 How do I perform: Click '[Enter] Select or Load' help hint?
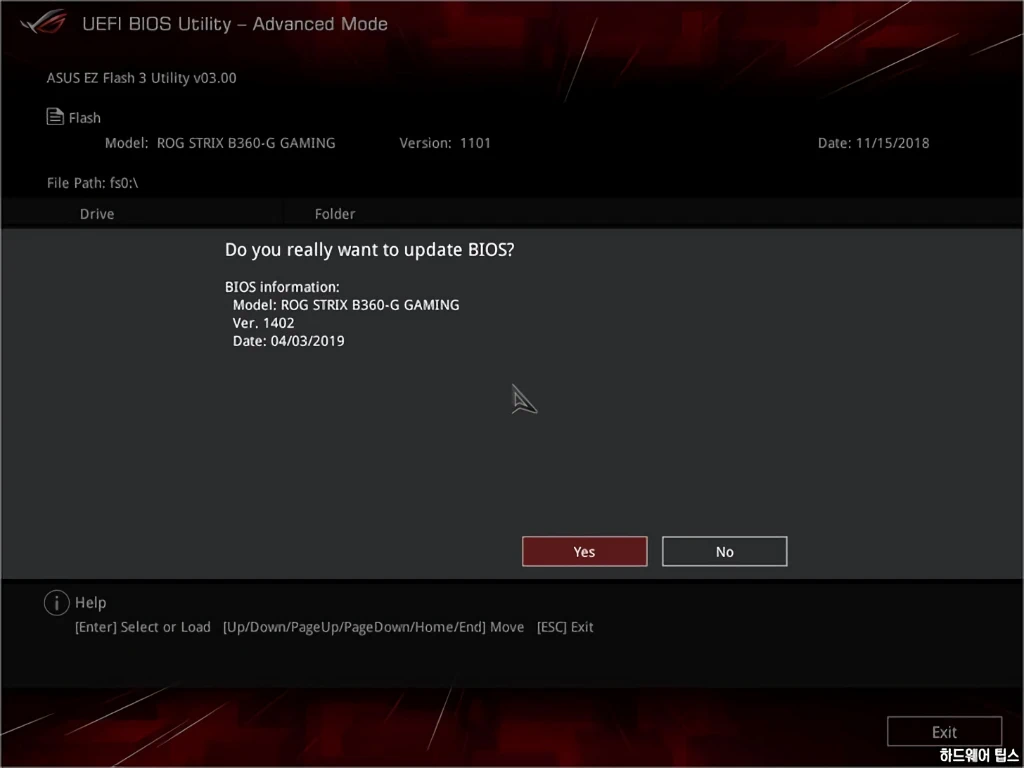143,627
